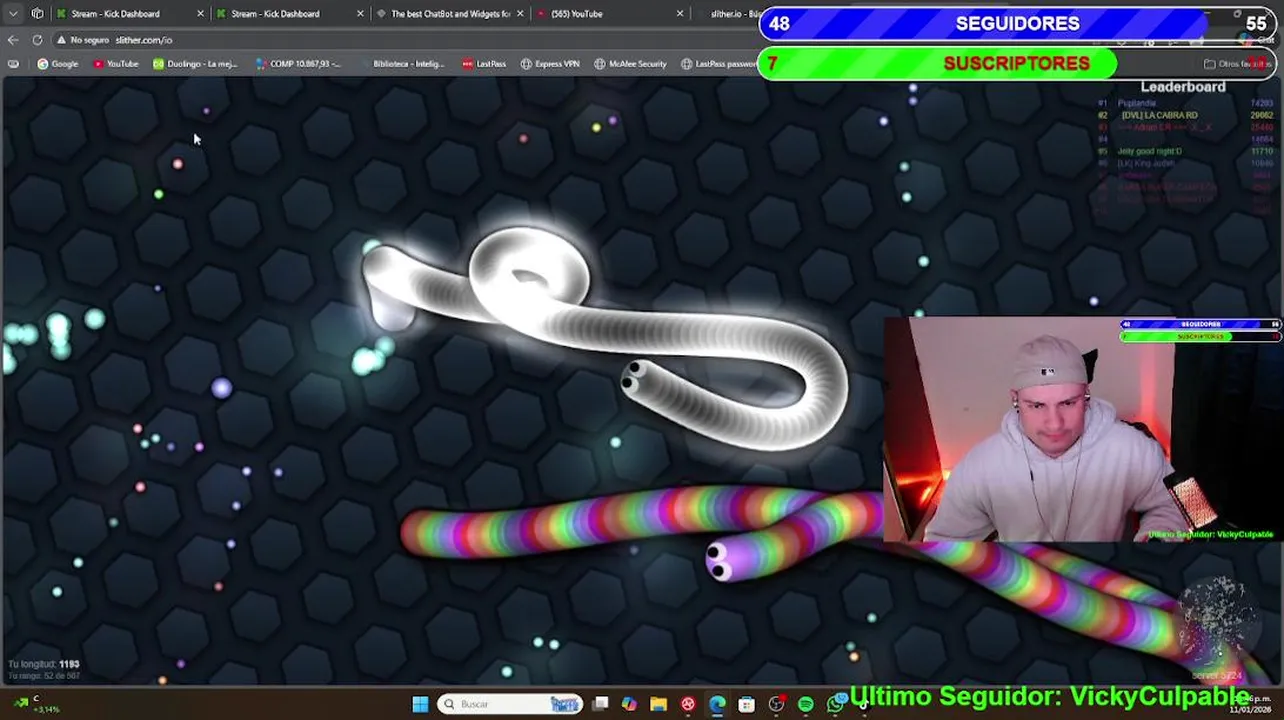Open File Explorer from the taskbar
1284x720 pixels.
658,705
